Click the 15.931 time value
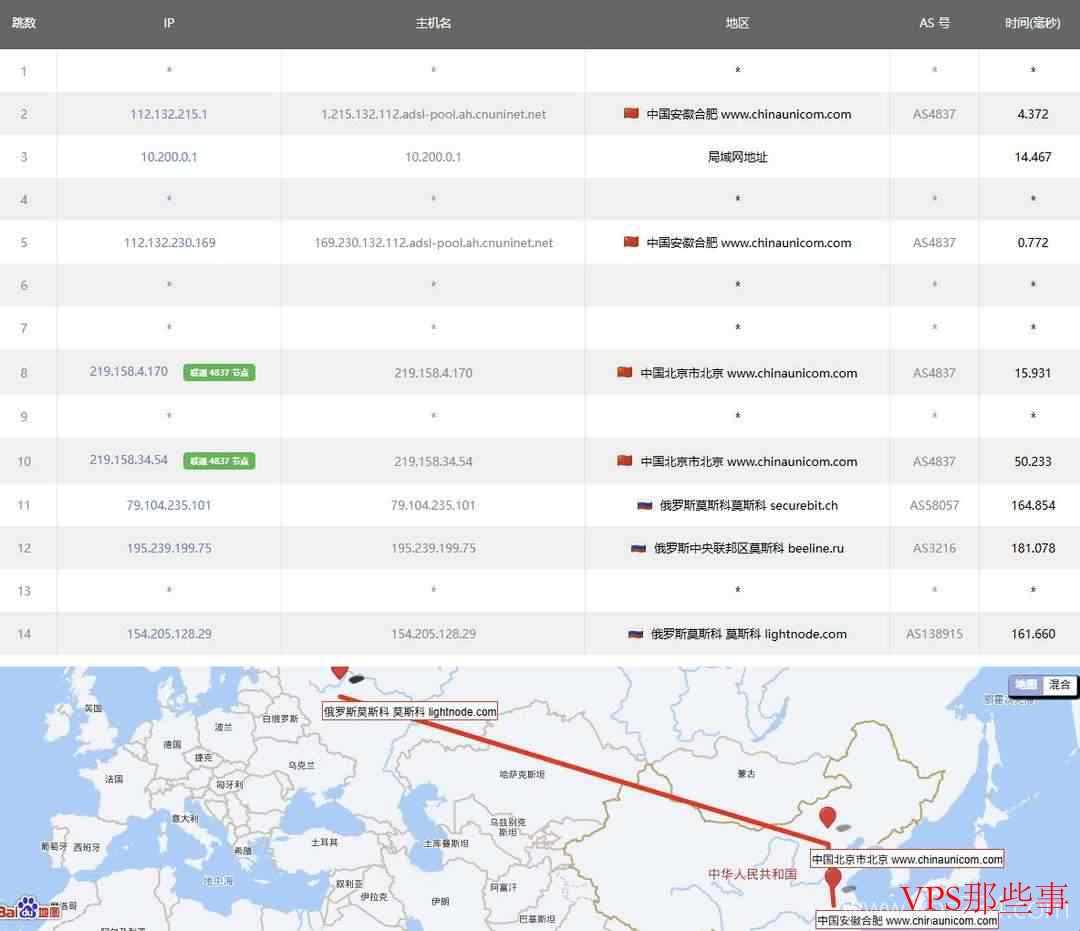 [1032, 373]
